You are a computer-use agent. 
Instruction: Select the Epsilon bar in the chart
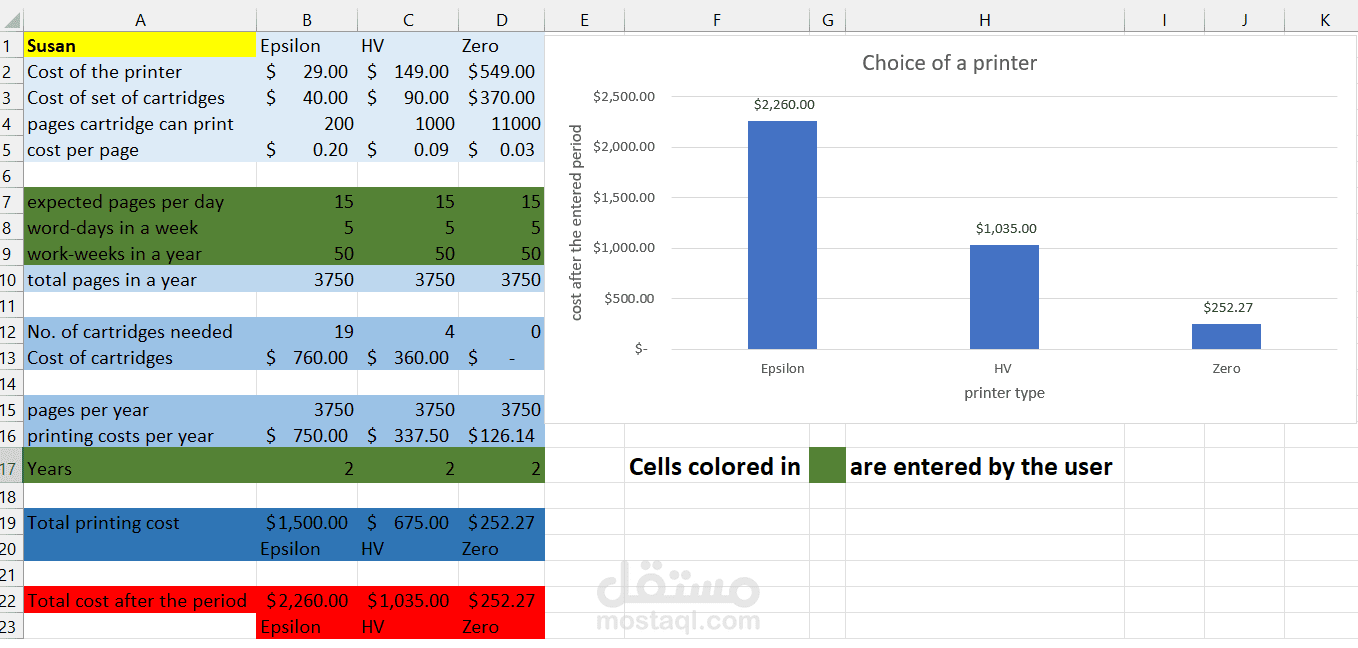(782, 235)
